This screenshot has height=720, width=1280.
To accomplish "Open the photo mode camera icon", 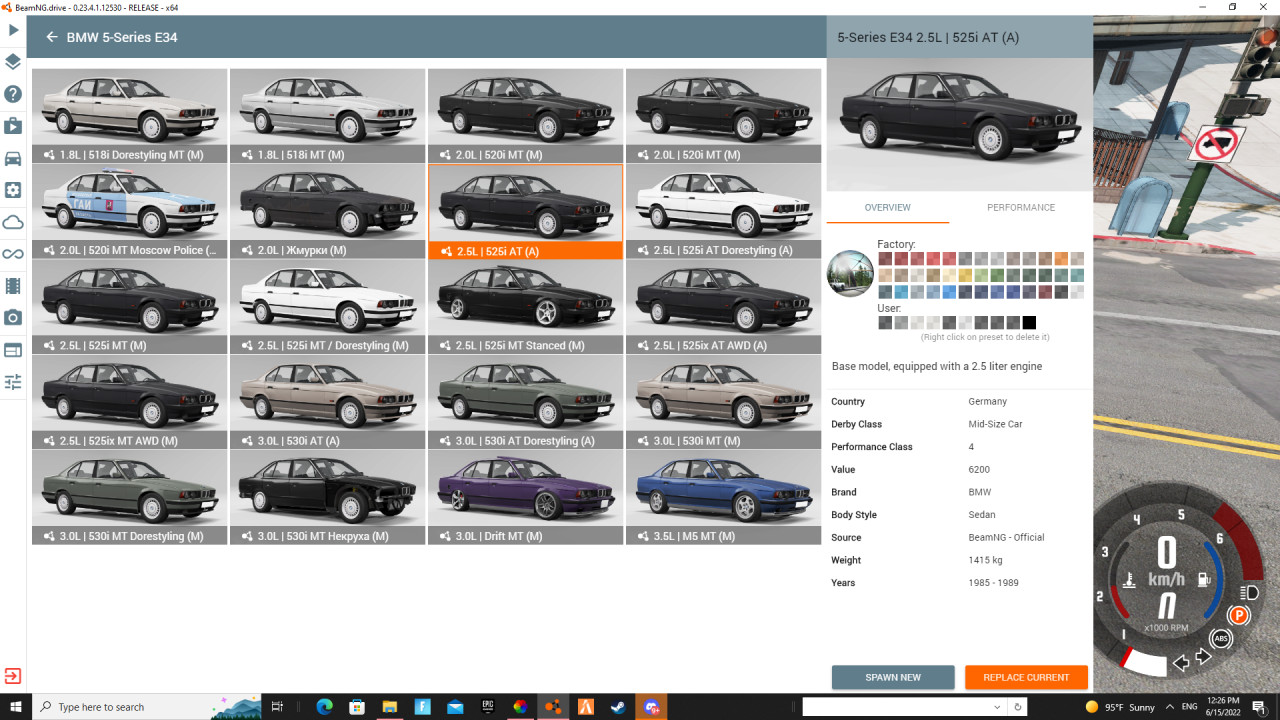I will click(x=13, y=318).
